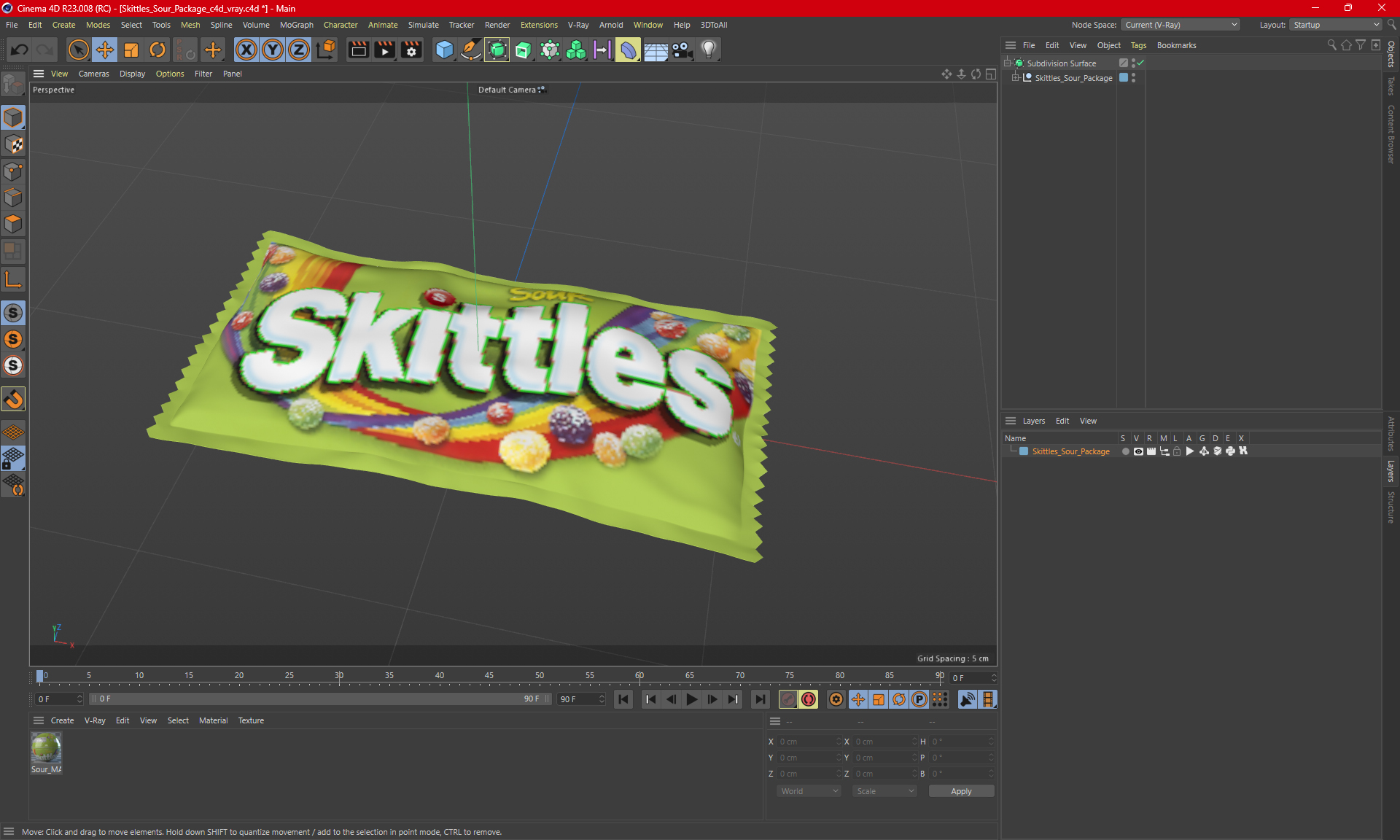Switch to Points mode
1400x840 pixels.
tap(13, 171)
